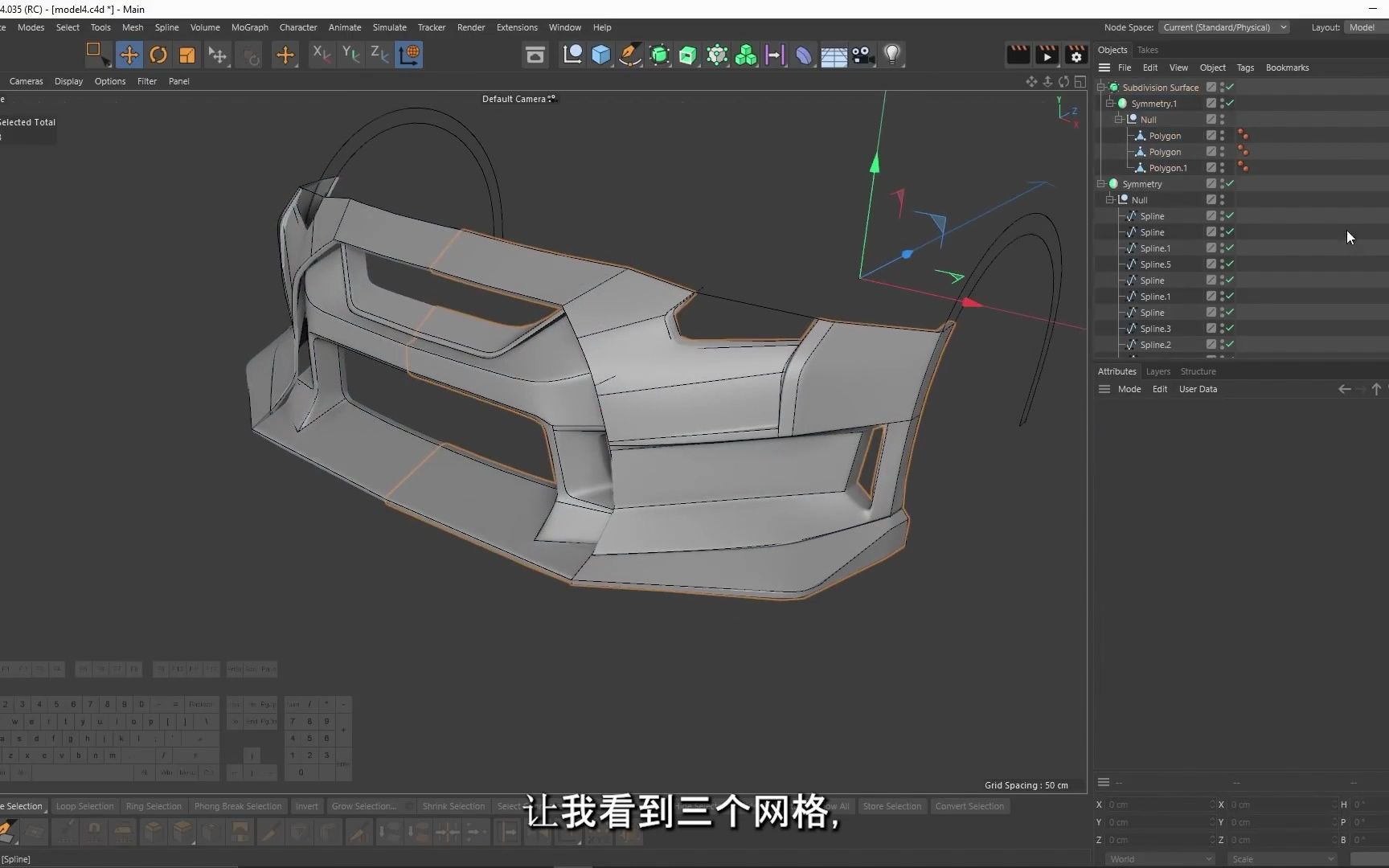The image size is (1389, 868).
Task: Switch to the Layers tab
Action: point(1158,371)
